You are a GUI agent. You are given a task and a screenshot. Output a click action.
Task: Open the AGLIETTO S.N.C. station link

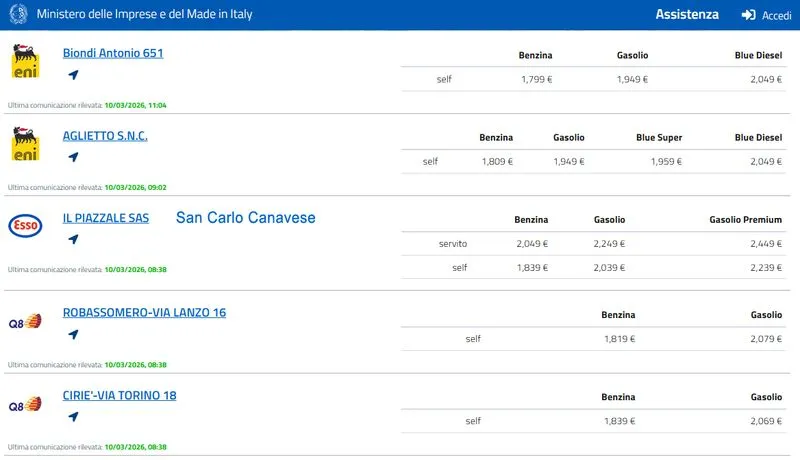[105, 135]
